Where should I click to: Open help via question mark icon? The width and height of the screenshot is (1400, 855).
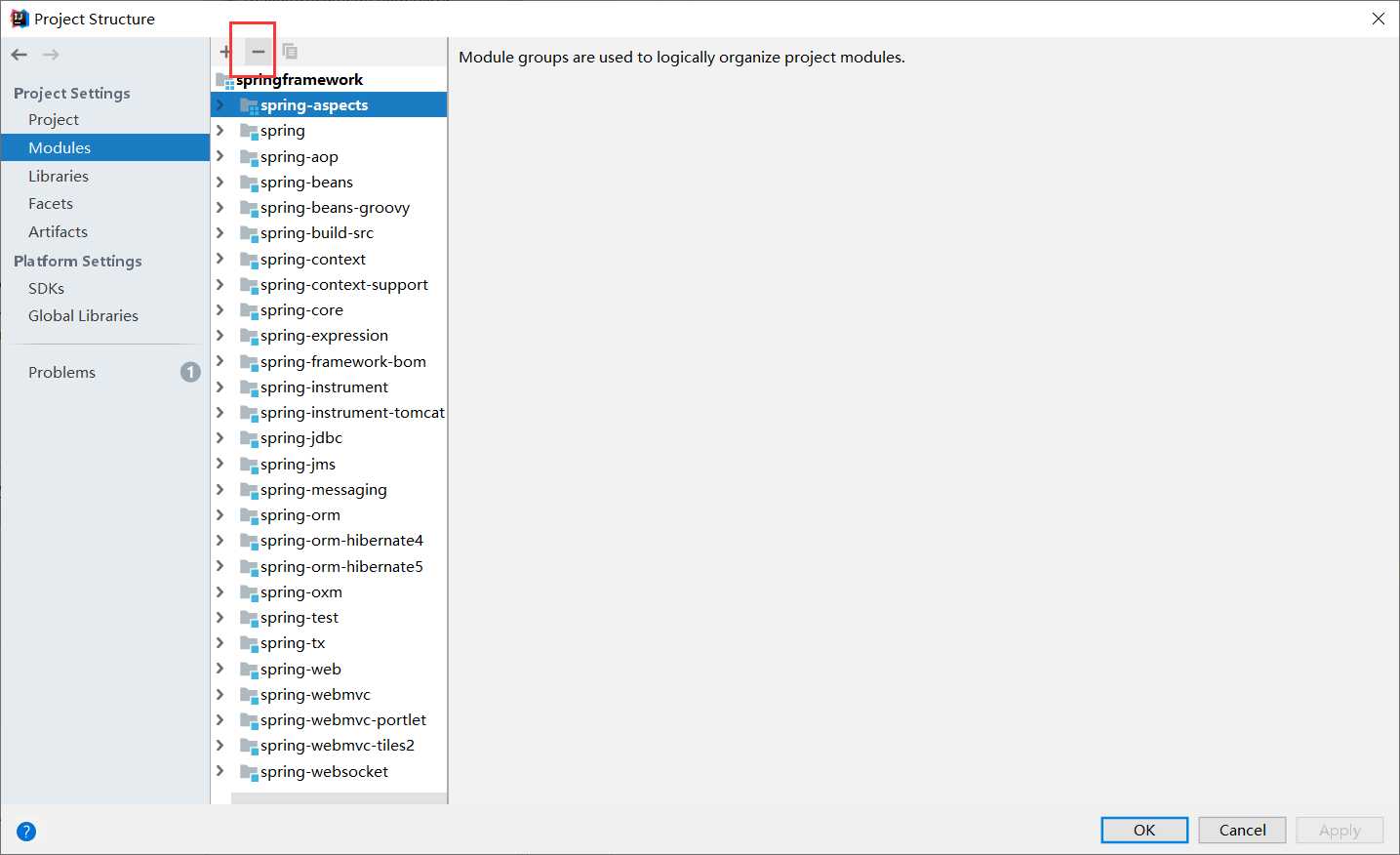pos(26,832)
